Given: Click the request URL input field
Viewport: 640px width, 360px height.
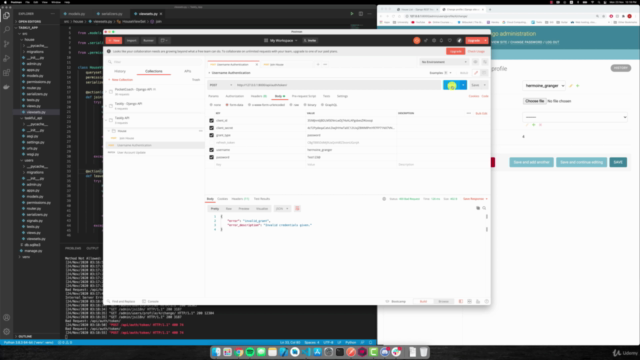Looking at the screenshot, I should [x=338, y=85].
